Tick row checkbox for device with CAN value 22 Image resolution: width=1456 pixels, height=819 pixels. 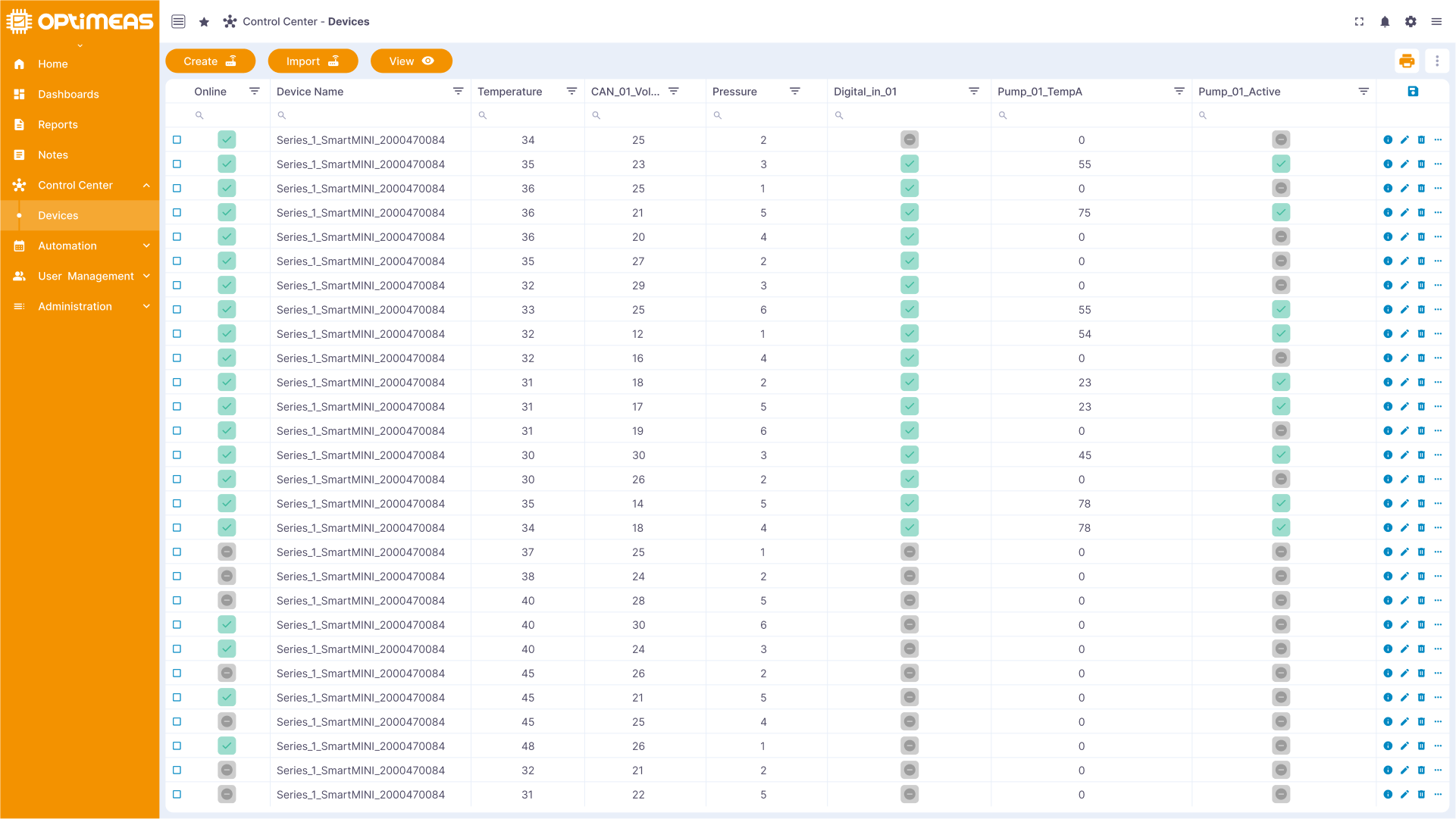click(177, 795)
